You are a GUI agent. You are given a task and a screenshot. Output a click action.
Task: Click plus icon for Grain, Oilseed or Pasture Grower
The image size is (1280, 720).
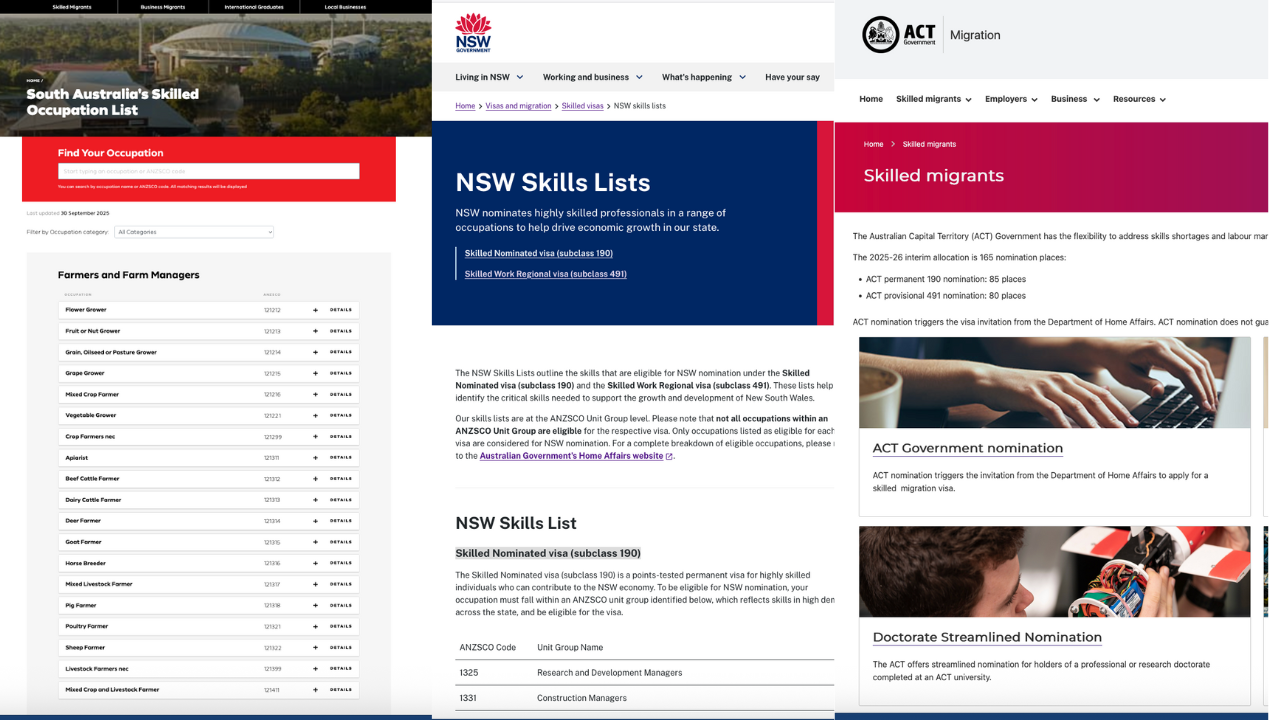[x=315, y=352]
